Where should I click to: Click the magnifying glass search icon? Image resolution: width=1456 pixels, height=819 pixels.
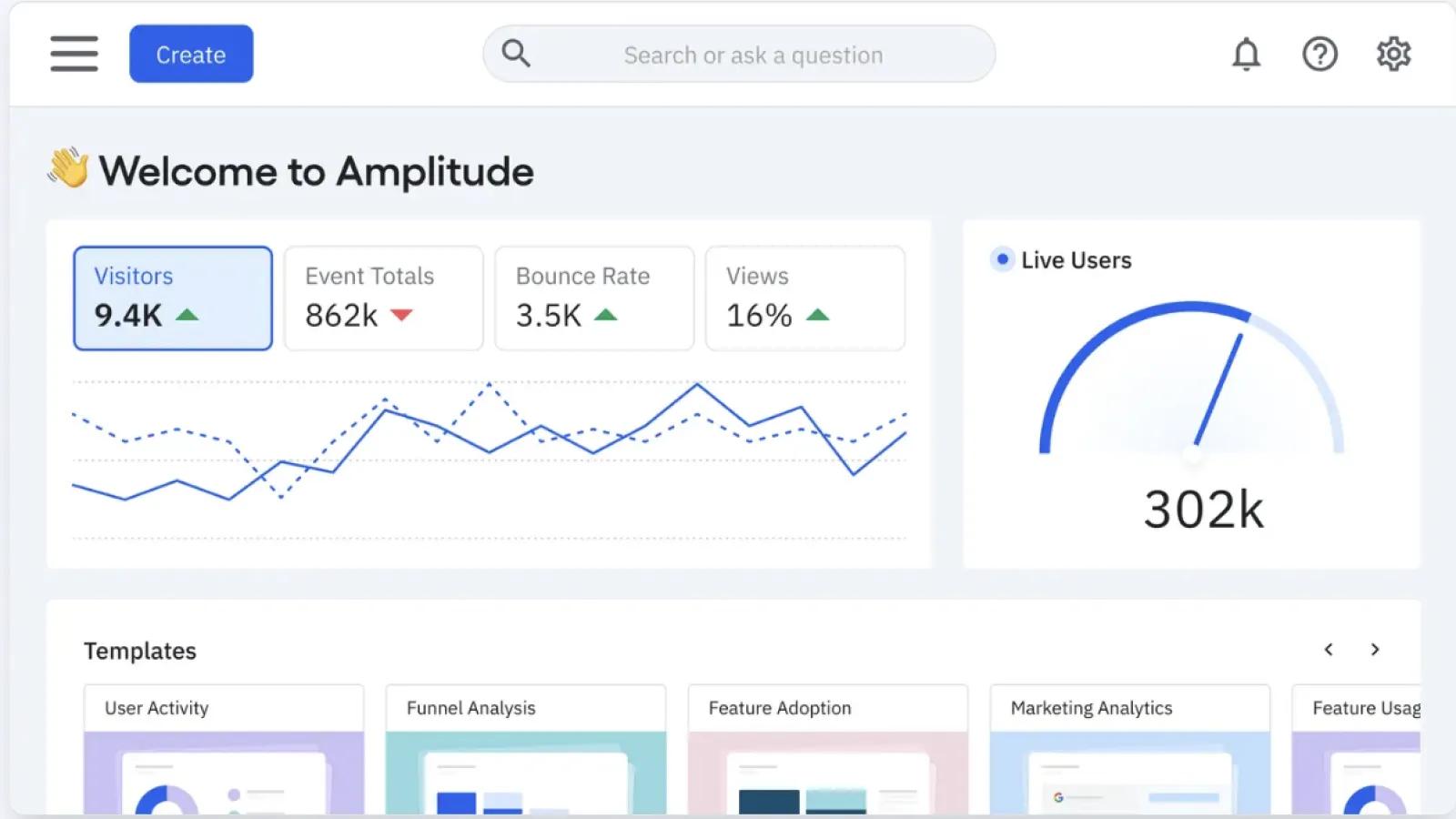[516, 54]
